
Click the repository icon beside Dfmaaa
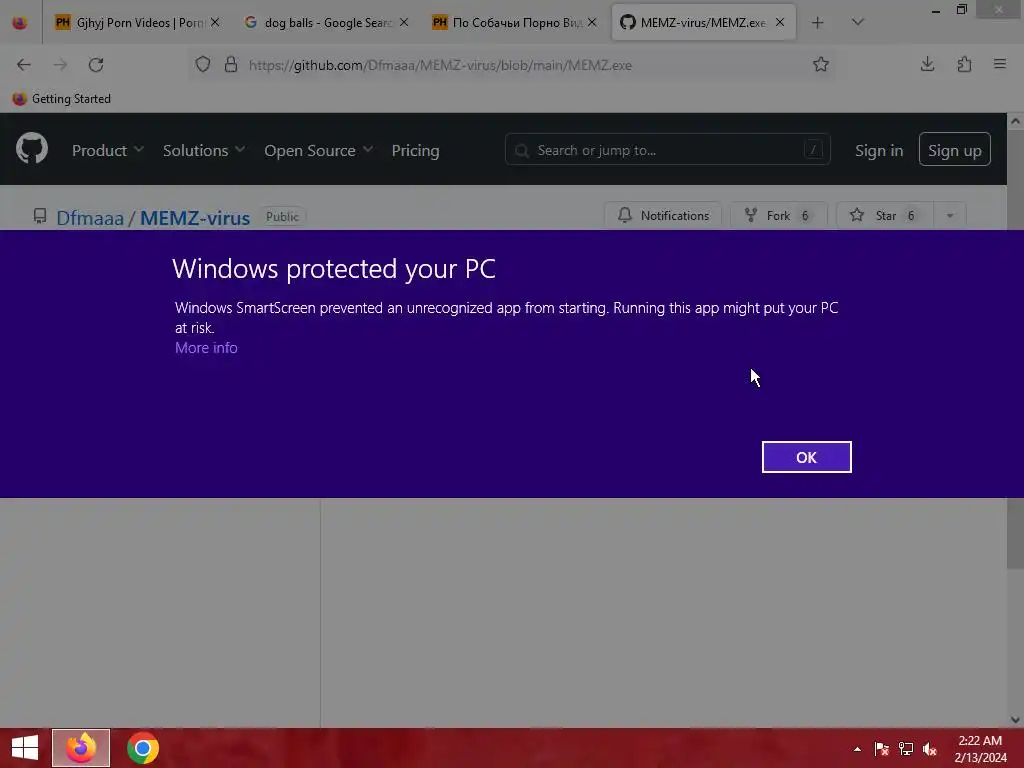[x=40, y=216]
